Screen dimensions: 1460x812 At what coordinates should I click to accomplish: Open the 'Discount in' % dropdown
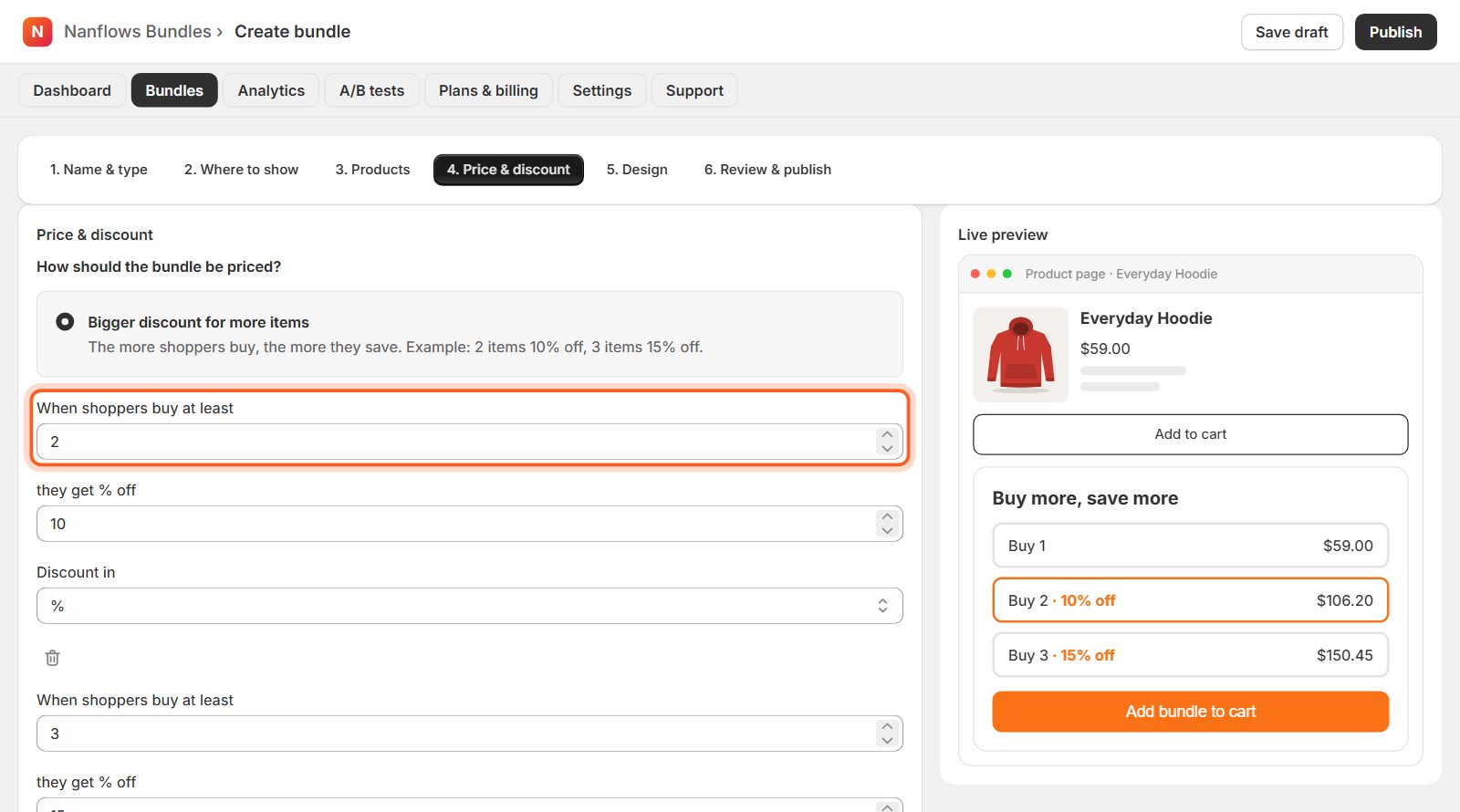point(470,606)
